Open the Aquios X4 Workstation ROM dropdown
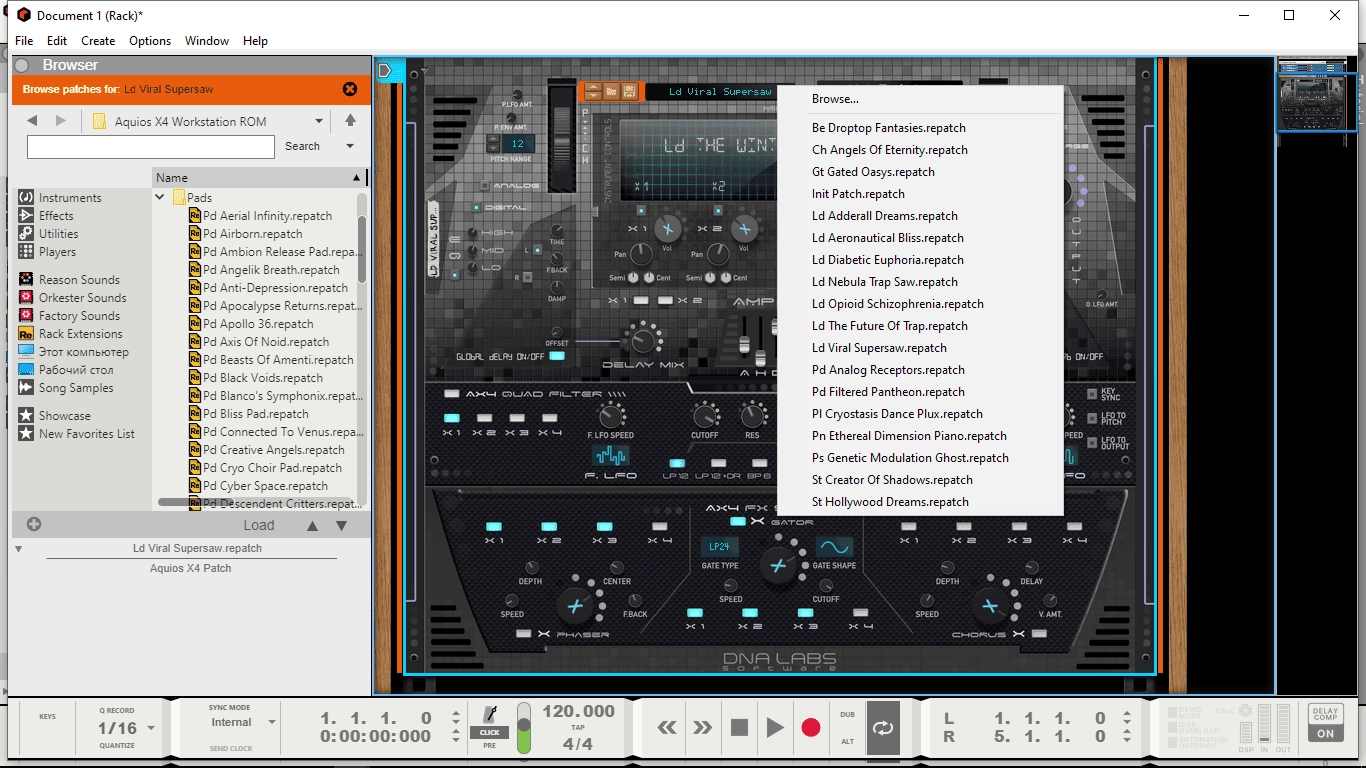1366x768 pixels. (x=320, y=121)
